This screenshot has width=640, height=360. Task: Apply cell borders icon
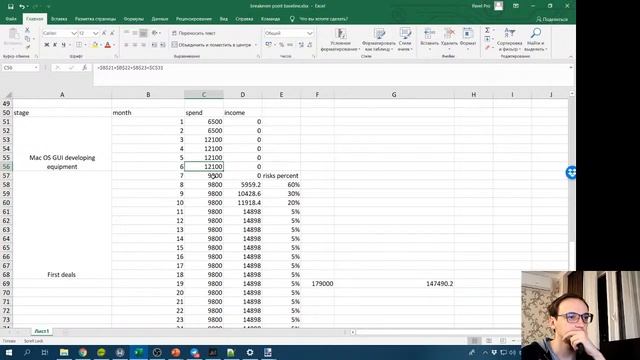coord(79,44)
